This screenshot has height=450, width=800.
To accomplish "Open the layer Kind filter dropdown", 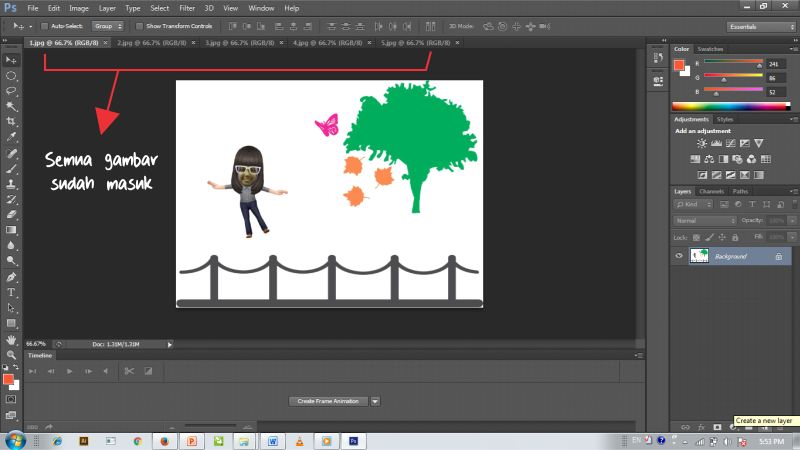I will tap(693, 204).
